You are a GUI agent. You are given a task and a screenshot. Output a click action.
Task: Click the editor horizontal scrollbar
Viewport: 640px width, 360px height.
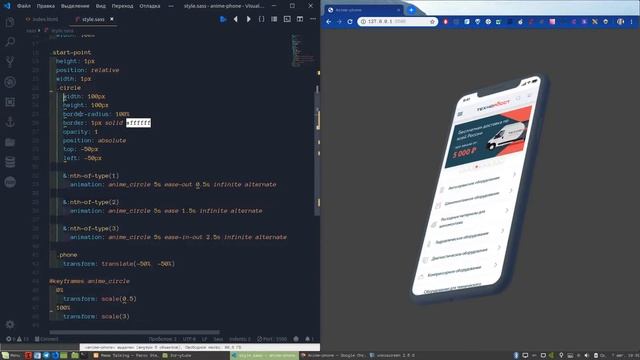click(134, 332)
